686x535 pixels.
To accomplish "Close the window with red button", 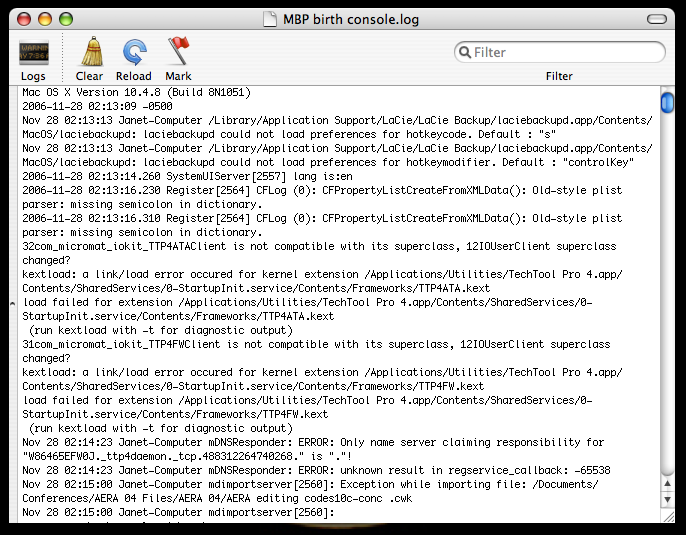I will pyautogui.click(x=24, y=19).
